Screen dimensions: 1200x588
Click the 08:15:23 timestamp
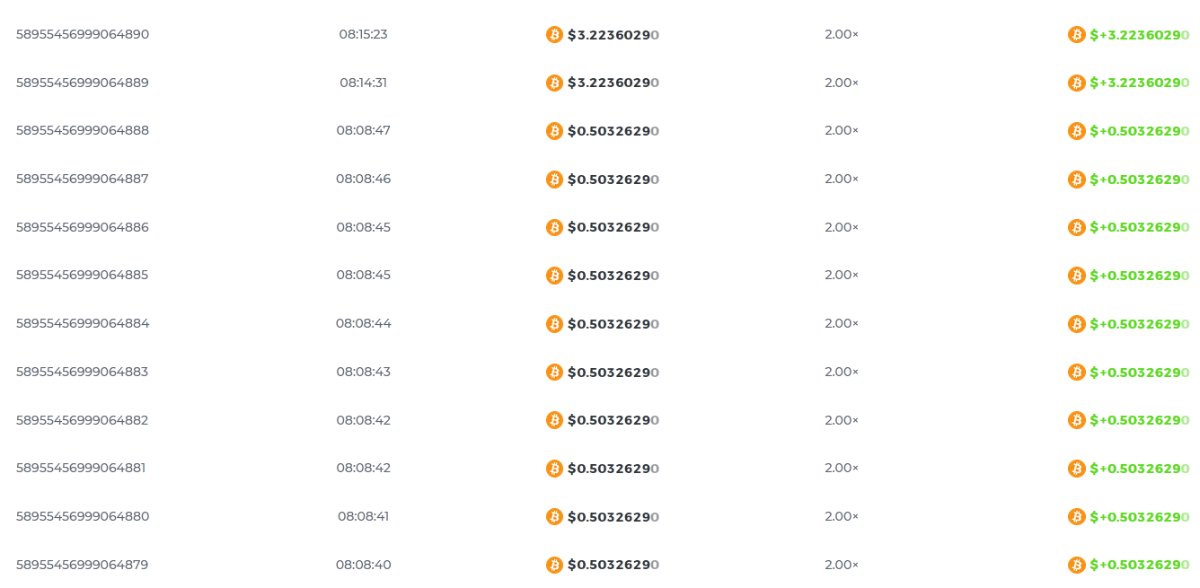tap(363, 34)
